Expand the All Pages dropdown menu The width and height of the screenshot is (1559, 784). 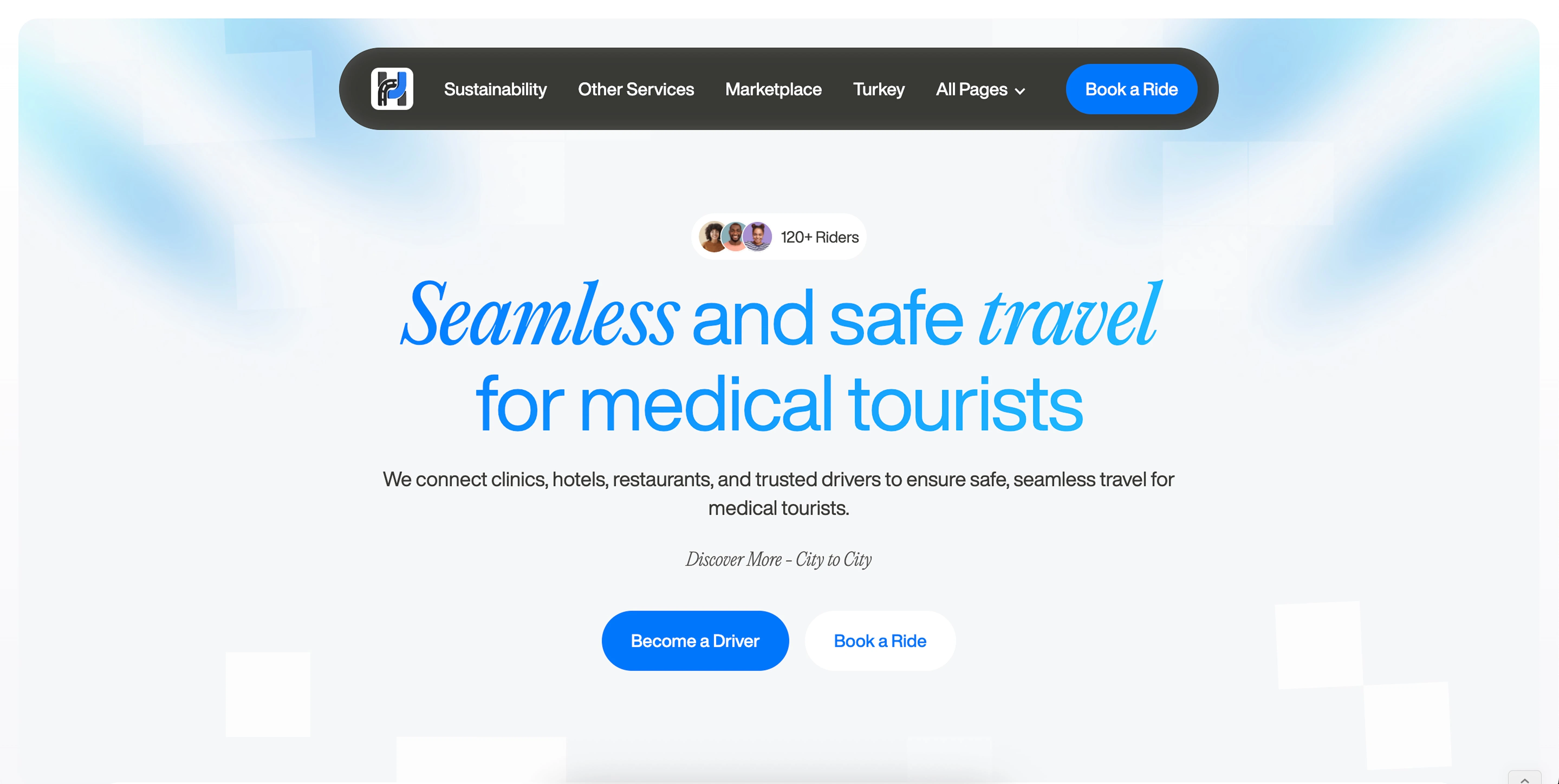tap(980, 90)
